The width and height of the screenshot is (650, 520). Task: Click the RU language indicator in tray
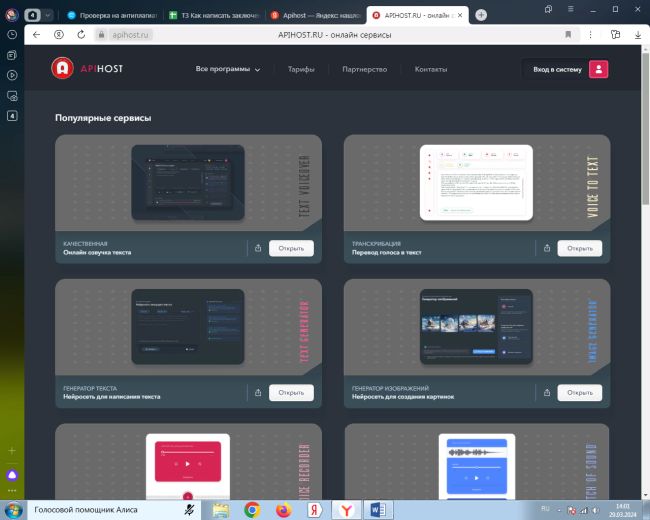(x=545, y=508)
